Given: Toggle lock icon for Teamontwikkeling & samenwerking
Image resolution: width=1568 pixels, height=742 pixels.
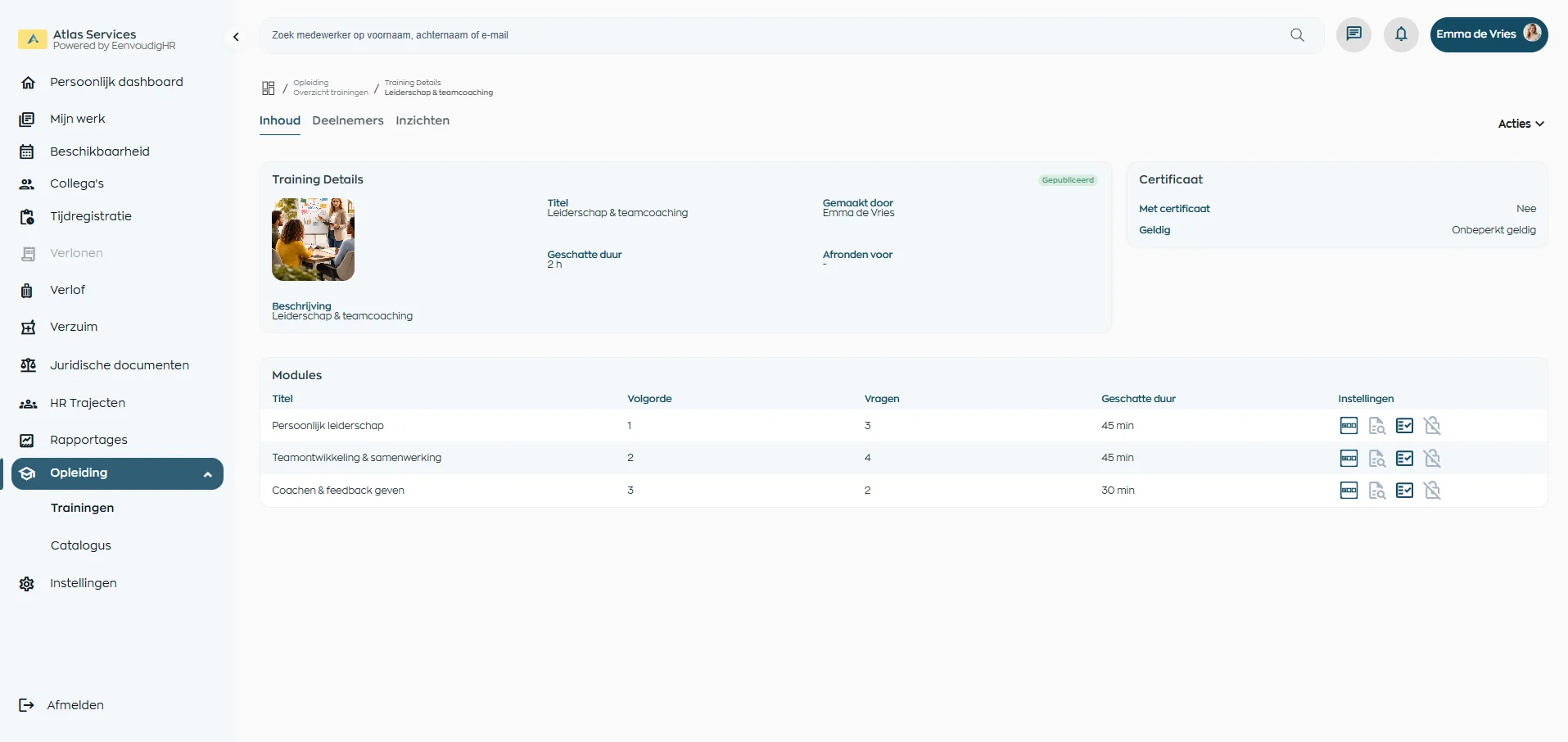Looking at the screenshot, I should point(1432,459).
